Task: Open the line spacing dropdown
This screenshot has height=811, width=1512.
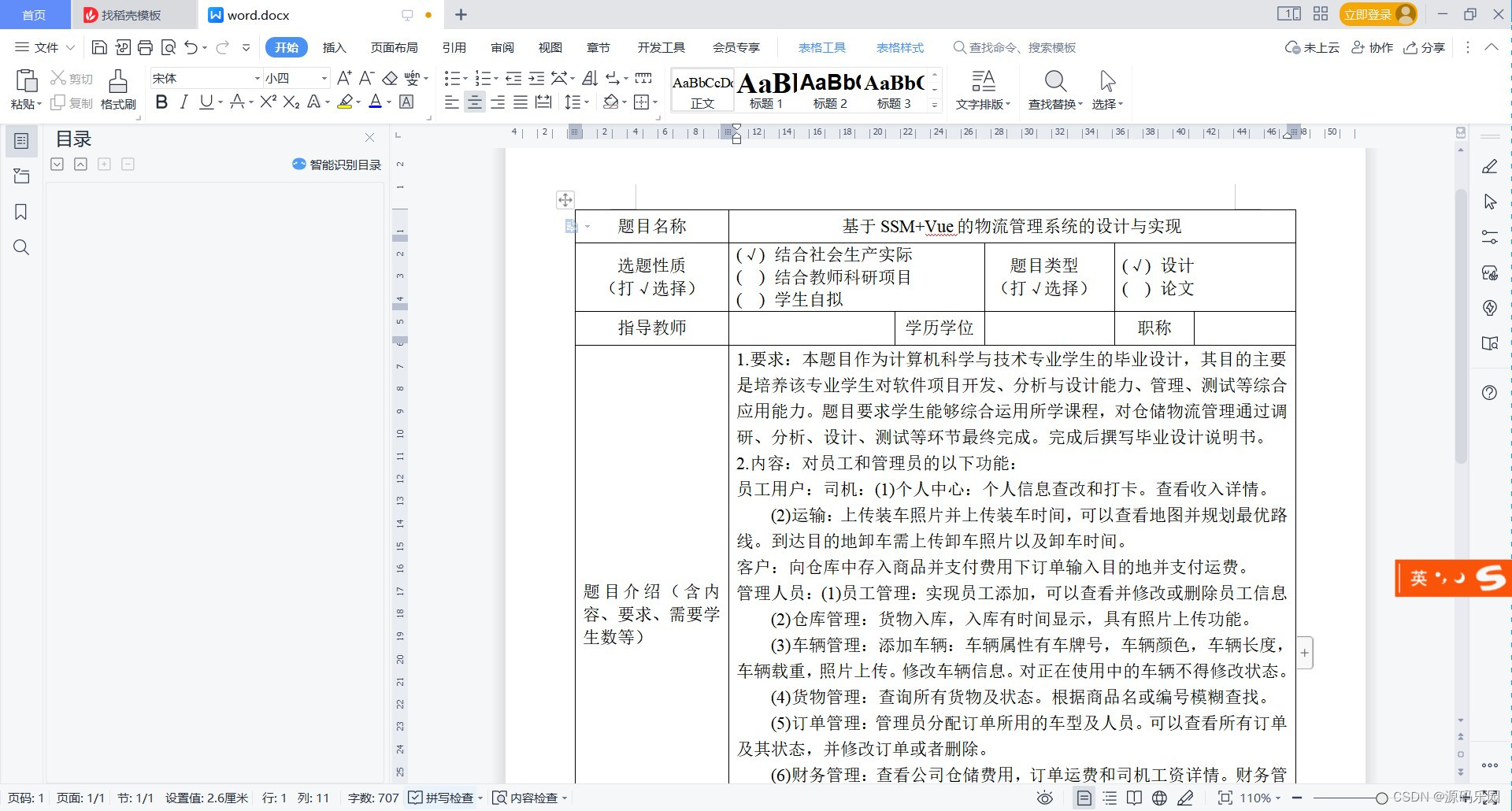Action: 576,102
